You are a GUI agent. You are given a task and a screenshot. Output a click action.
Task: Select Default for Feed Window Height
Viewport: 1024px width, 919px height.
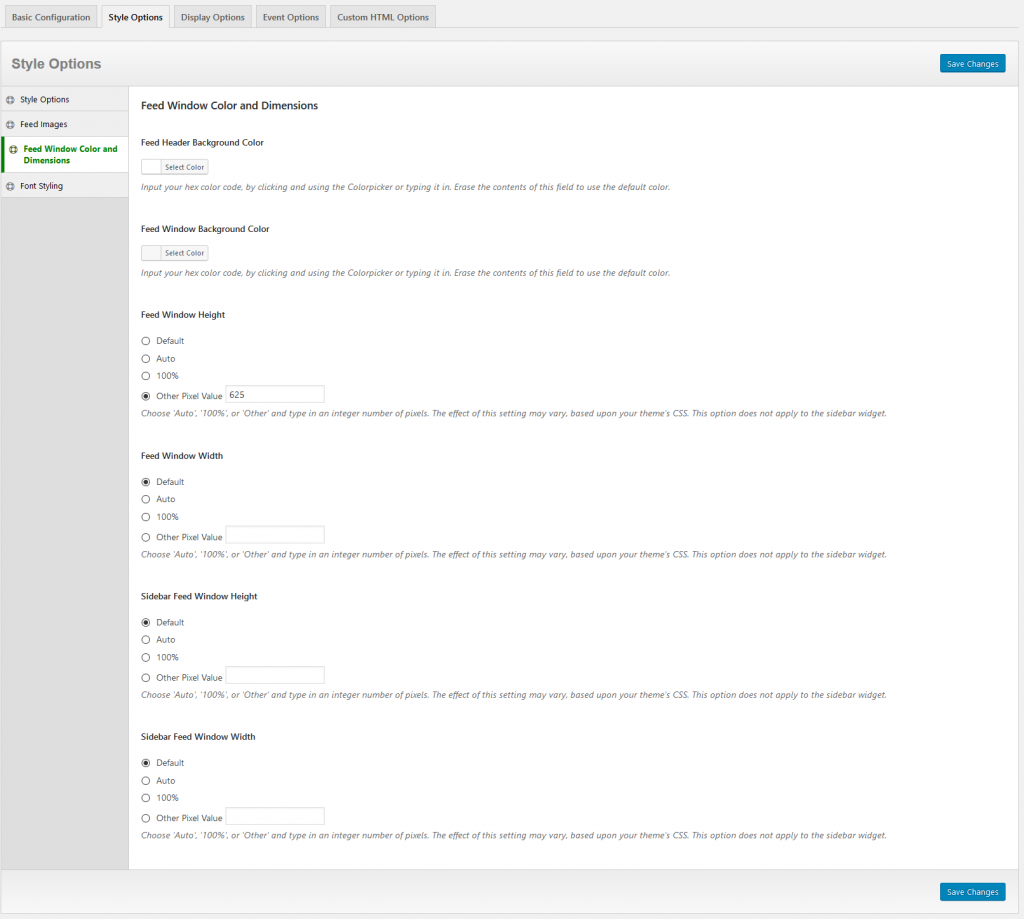(146, 341)
